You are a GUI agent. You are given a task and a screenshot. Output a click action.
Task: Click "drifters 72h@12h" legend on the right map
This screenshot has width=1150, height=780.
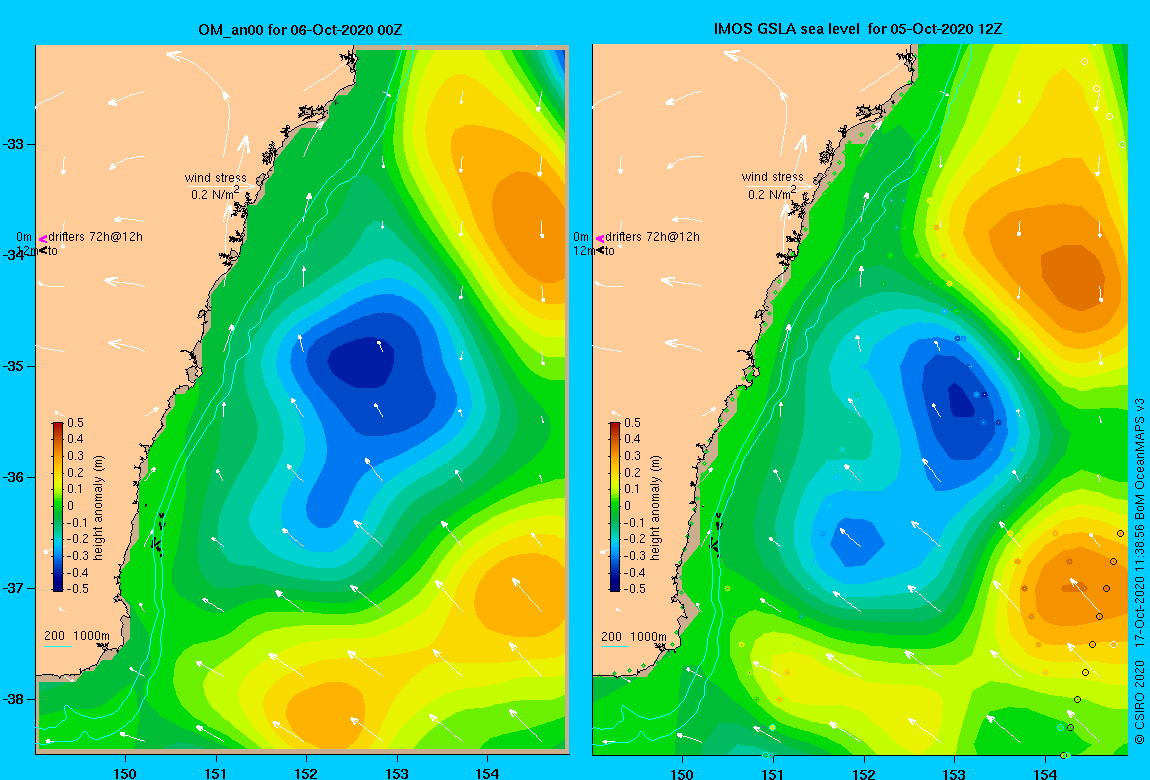[x=652, y=237]
